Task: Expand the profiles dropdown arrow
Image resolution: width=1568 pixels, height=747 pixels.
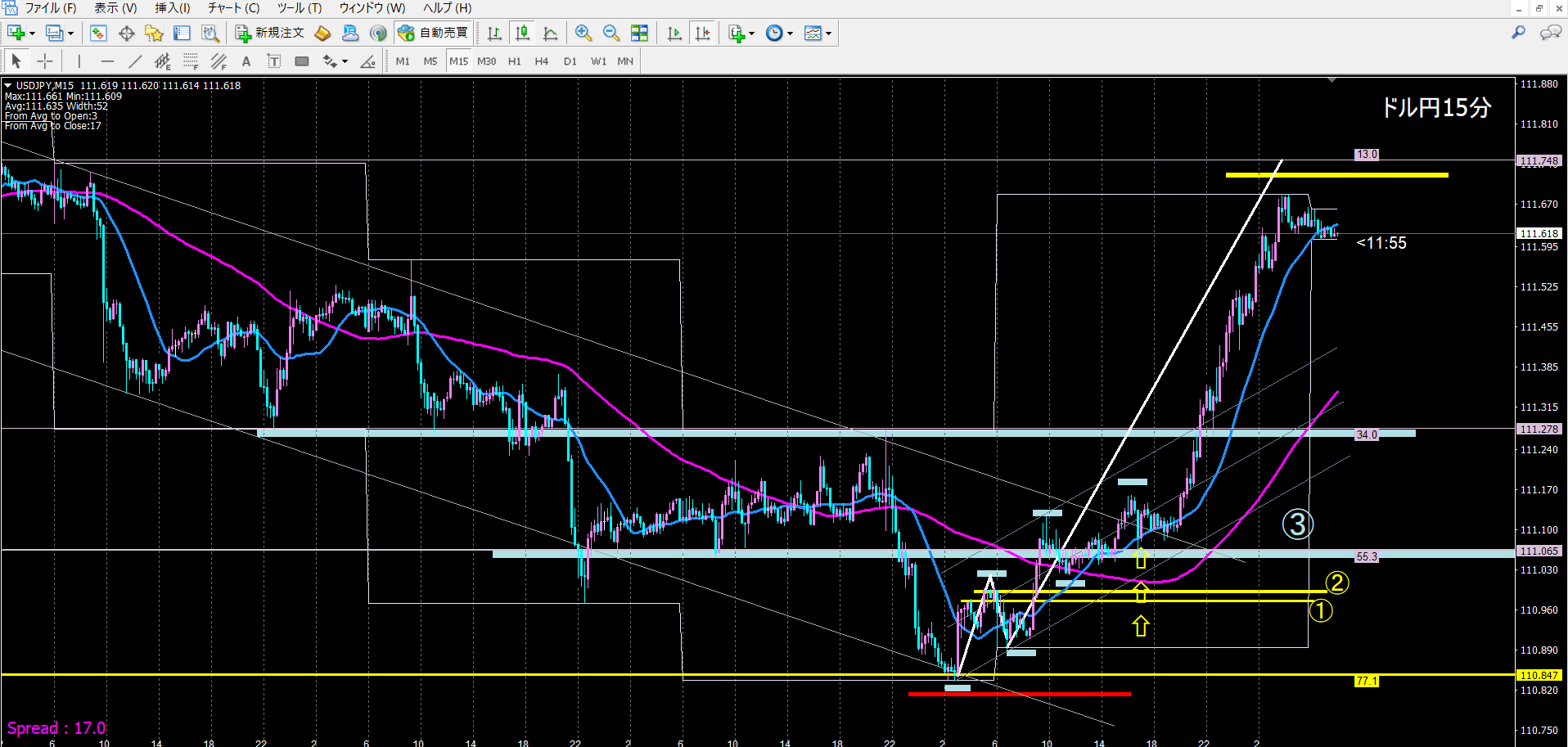Action: (x=70, y=34)
